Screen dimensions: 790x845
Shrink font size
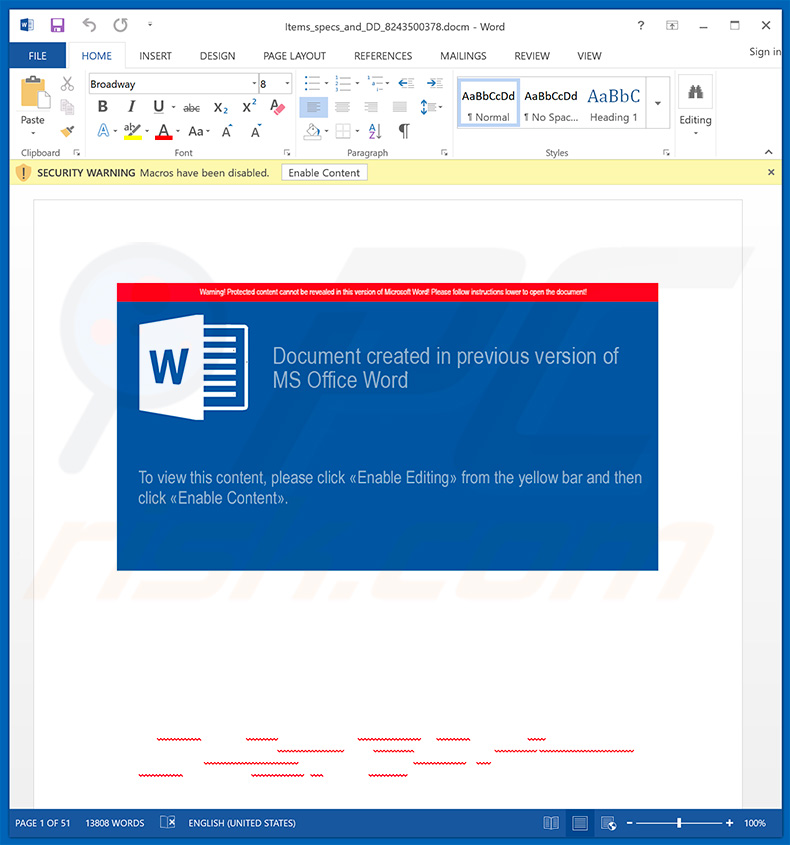[x=256, y=131]
